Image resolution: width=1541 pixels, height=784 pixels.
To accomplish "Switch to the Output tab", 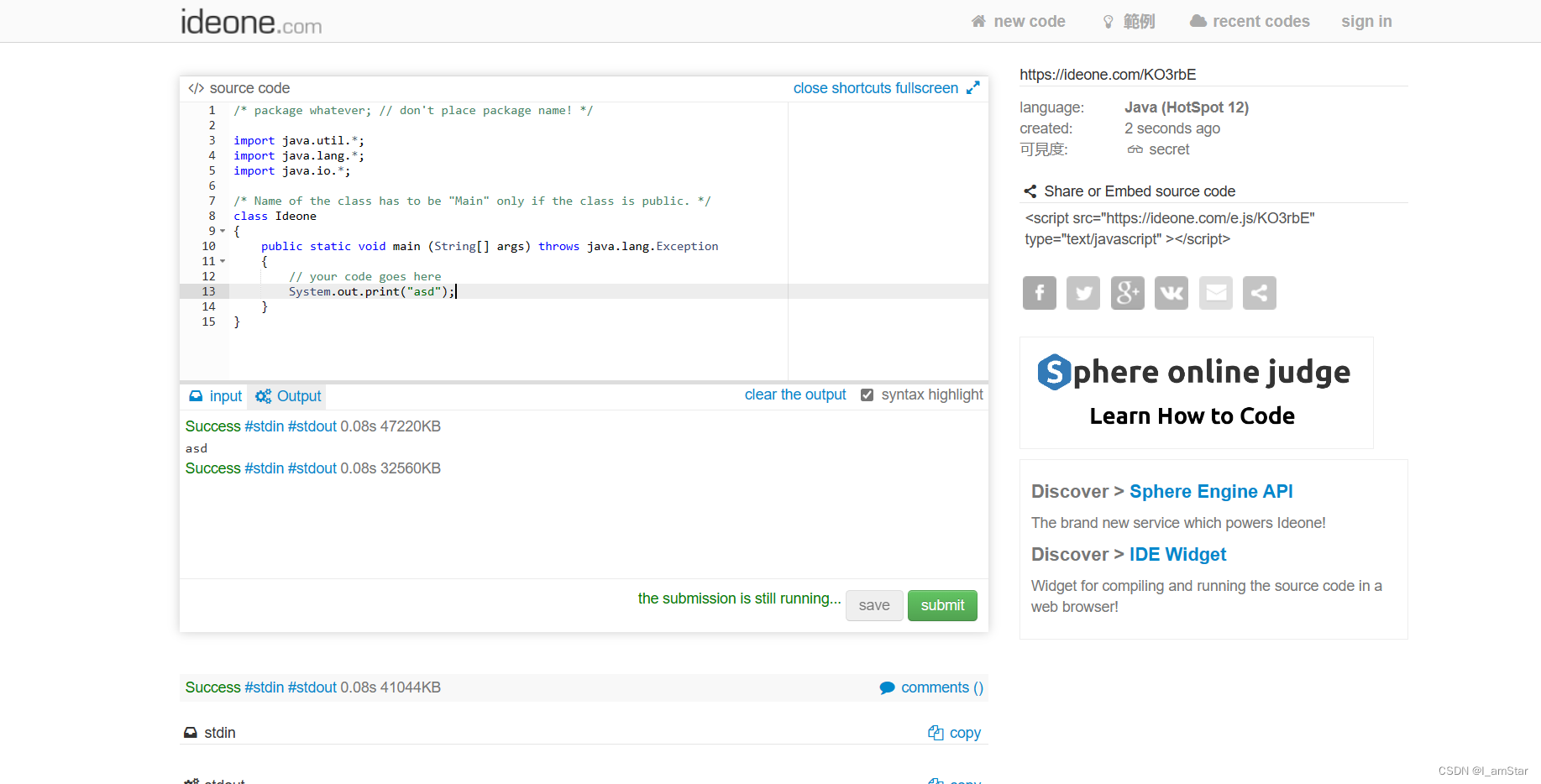I will pyautogui.click(x=288, y=396).
